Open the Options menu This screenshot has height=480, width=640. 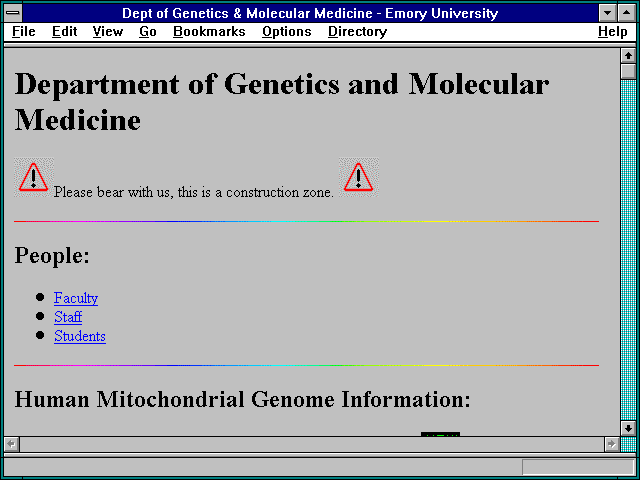point(287,31)
